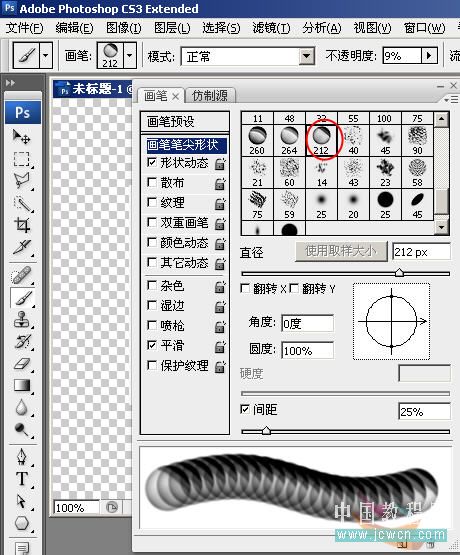This screenshot has width=460, height=555.
Task: Select the Crop tool
Action: pyautogui.click(x=22, y=225)
